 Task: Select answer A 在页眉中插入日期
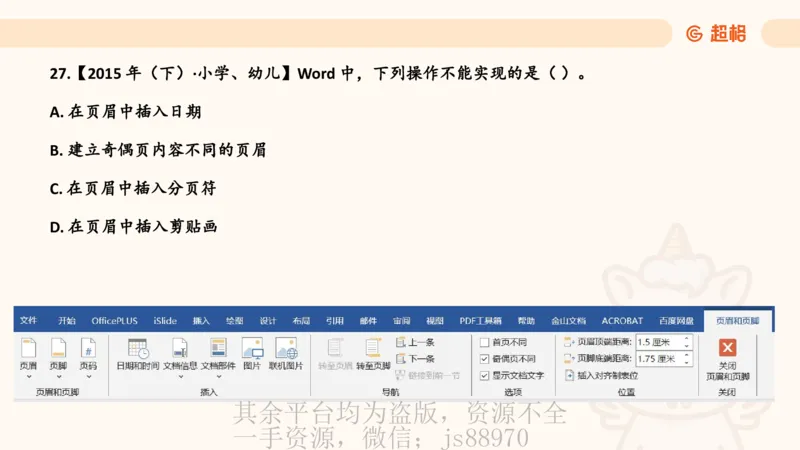[x=126, y=112]
